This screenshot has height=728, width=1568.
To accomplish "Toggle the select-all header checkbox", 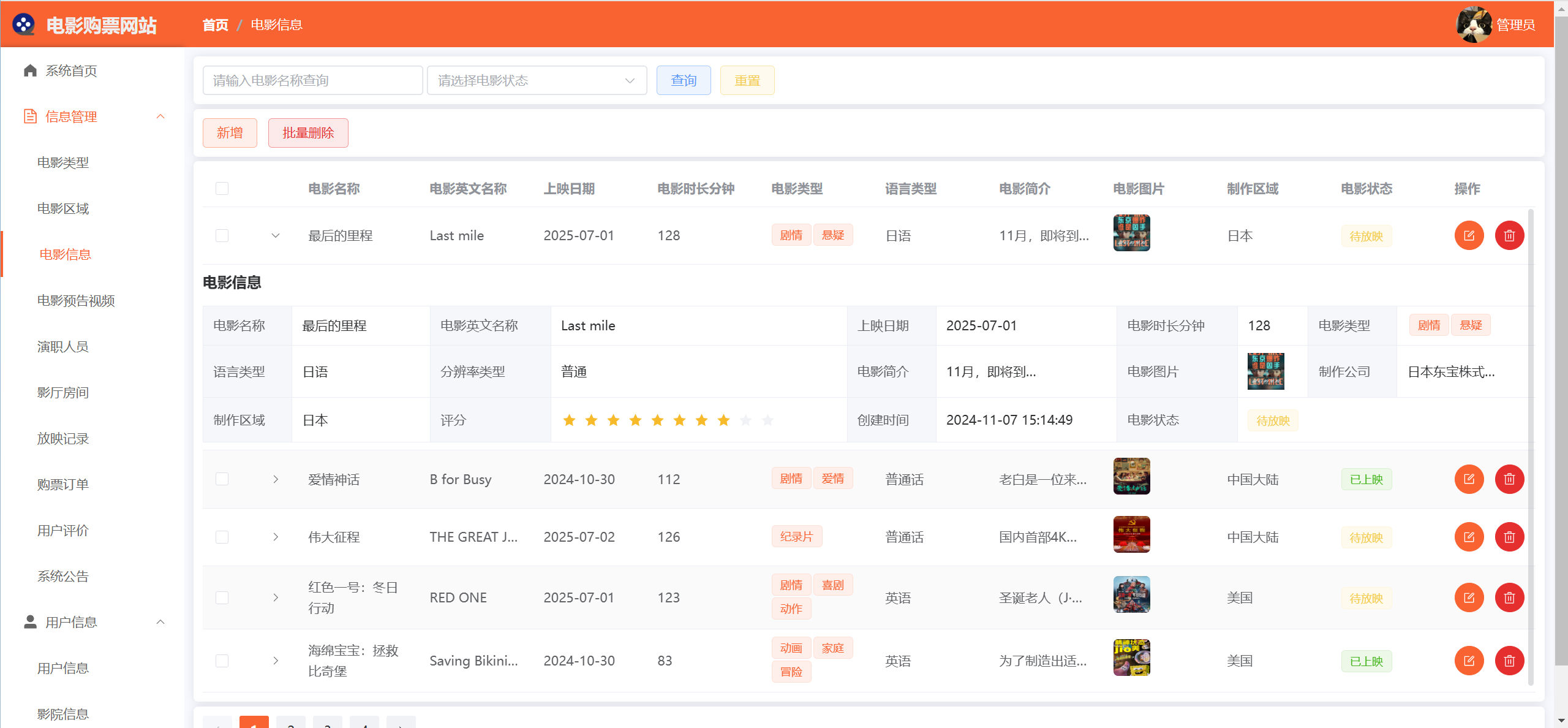I will (x=222, y=188).
